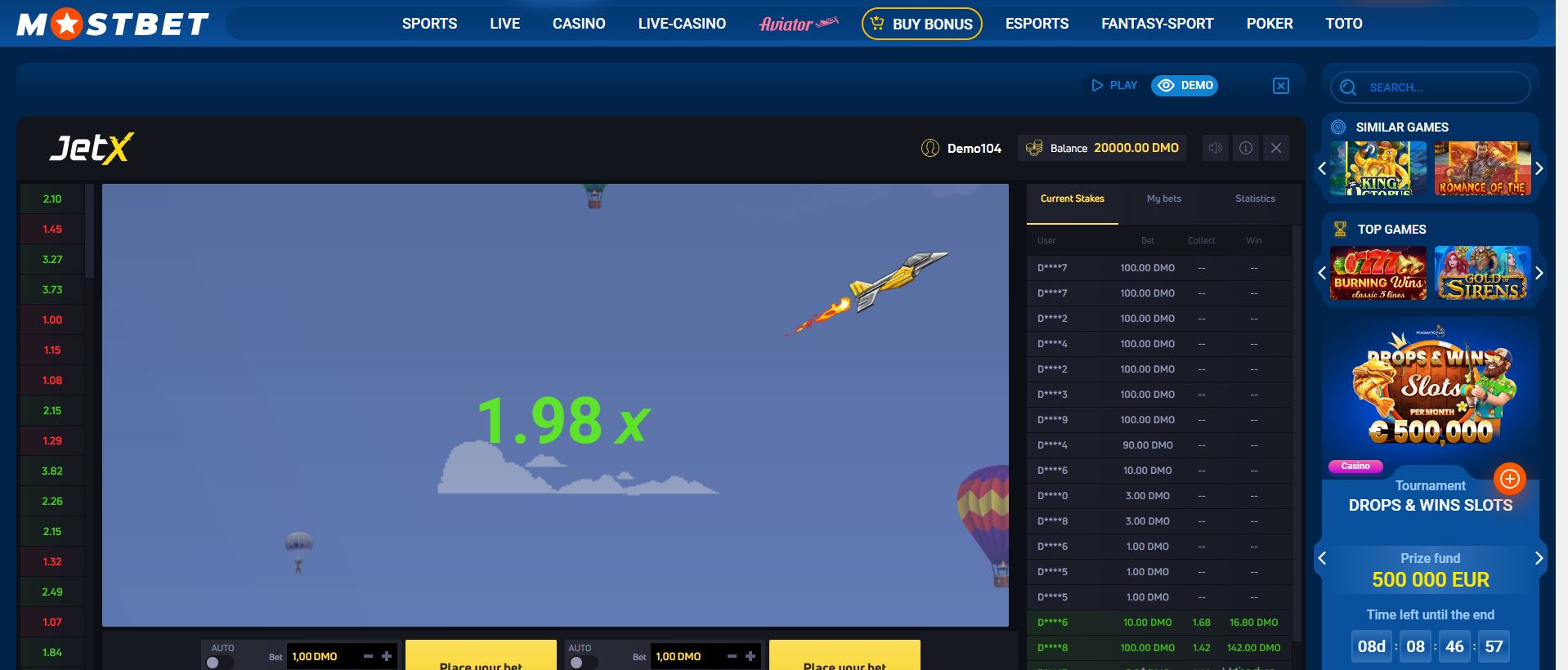Switch to the My bets tab
The image size is (1568, 670).
point(1163,199)
